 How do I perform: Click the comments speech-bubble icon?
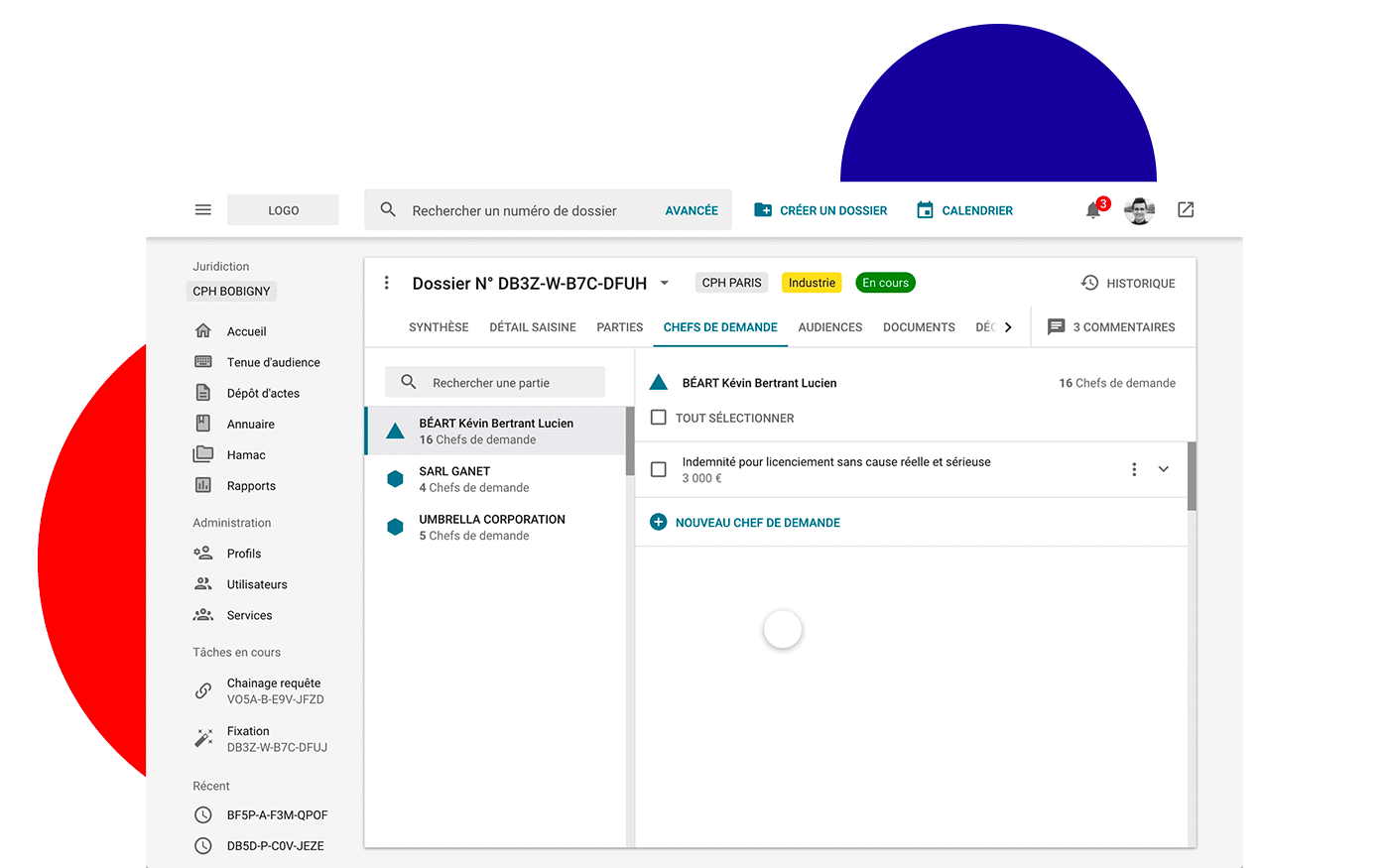[1057, 326]
